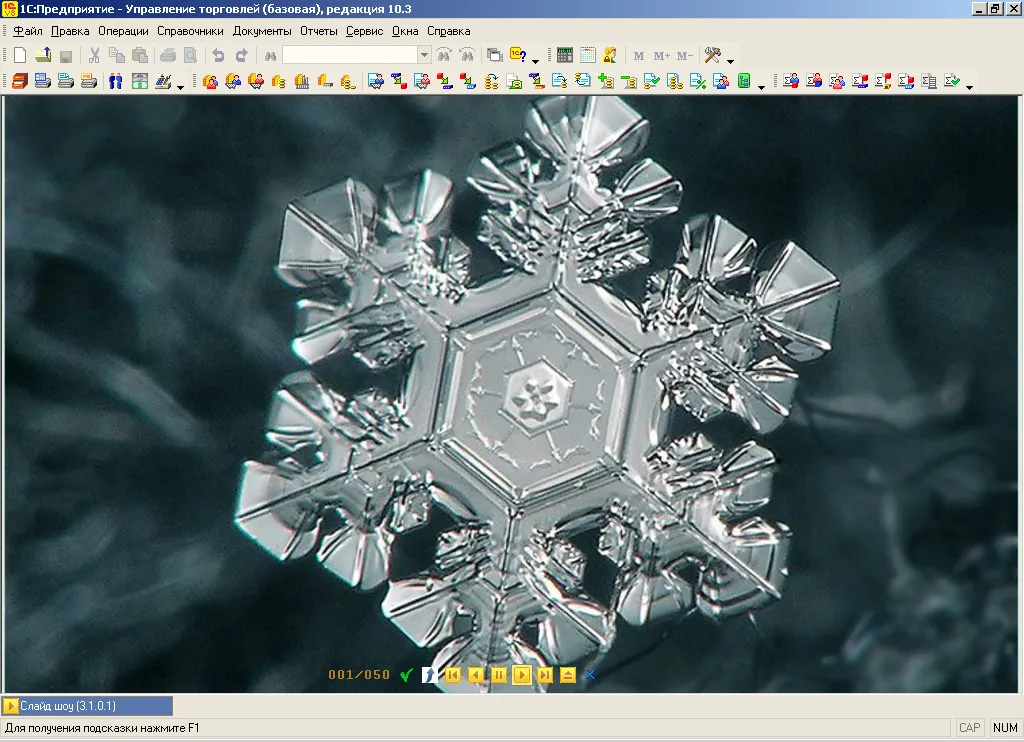
Task: Click the green checkmark in slideshow controls
Action: [x=406, y=675]
